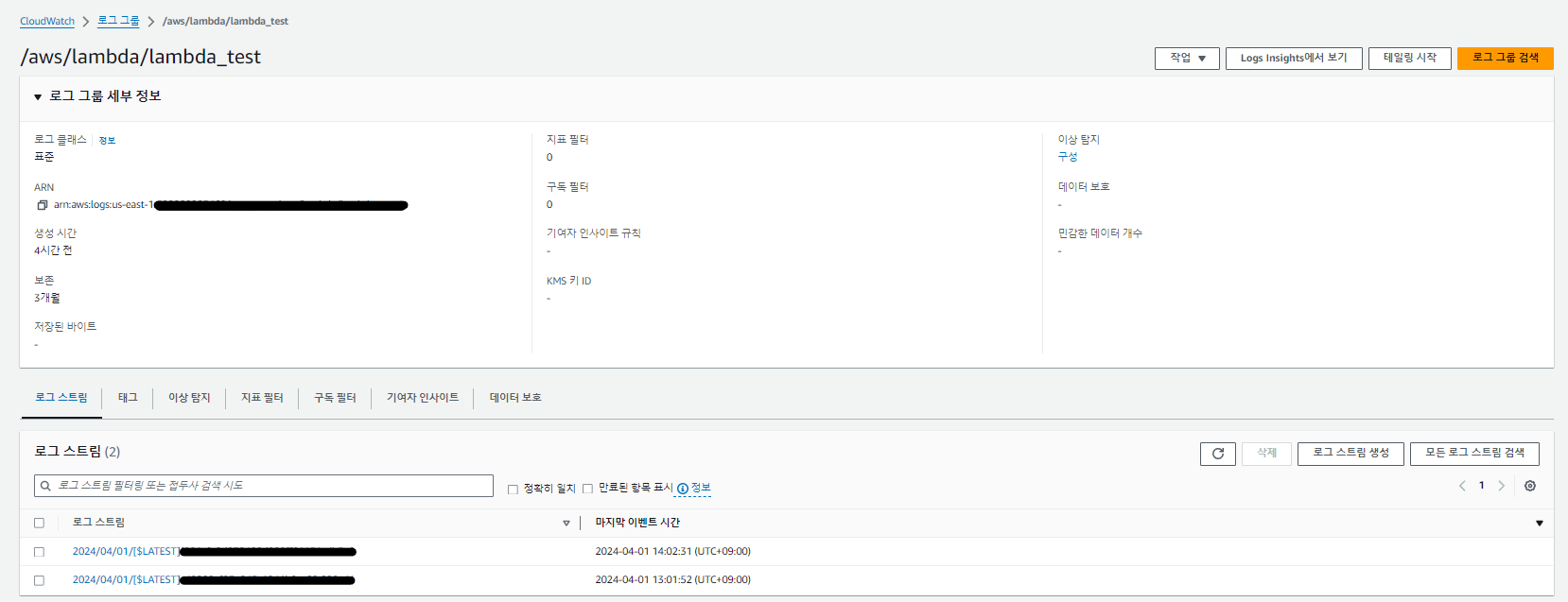This screenshot has height=602, width=1568.
Task: Refresh the log streams list
Action: coord(1218,454)
